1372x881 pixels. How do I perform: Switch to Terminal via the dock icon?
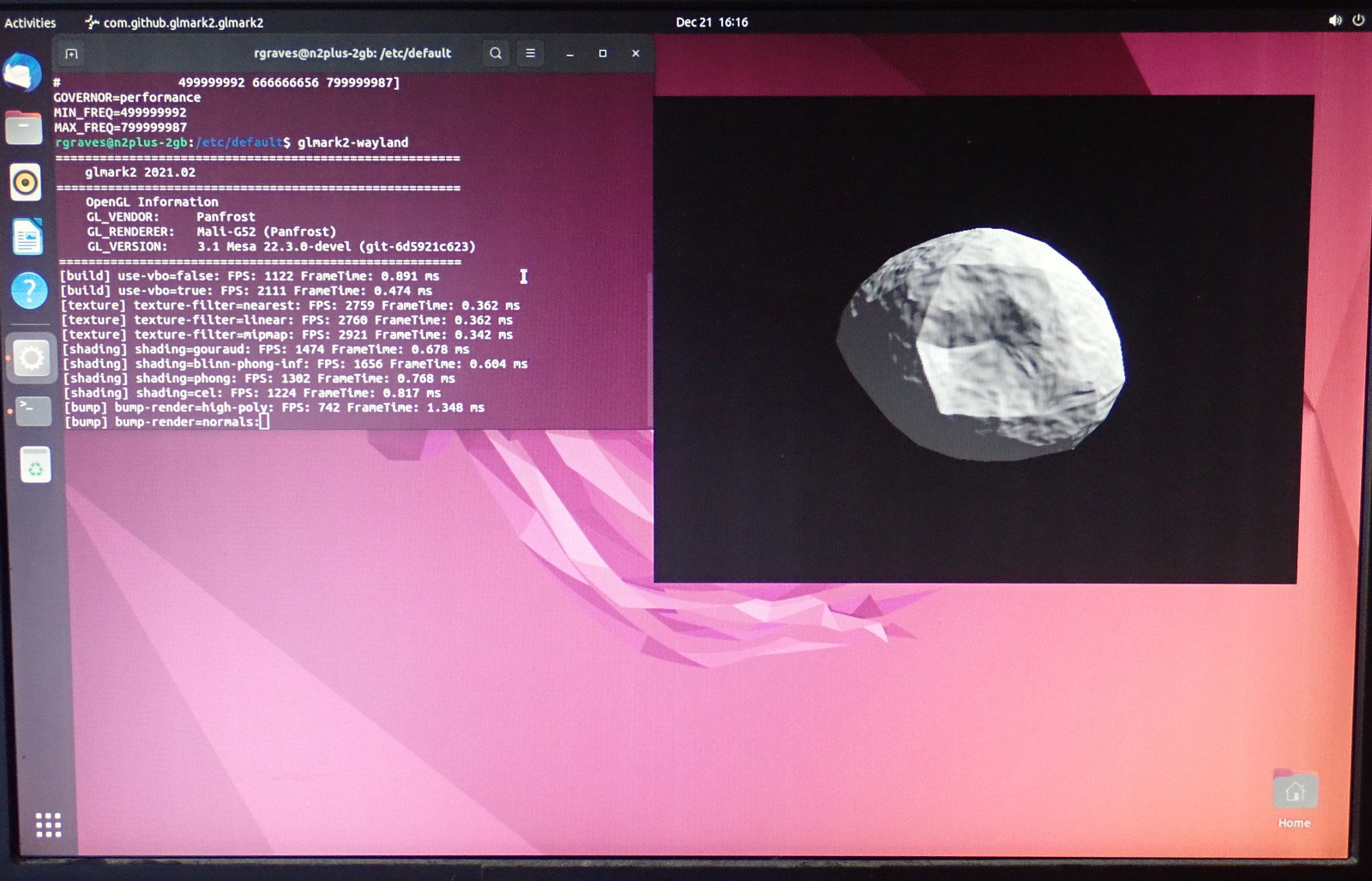click(33, 410)
